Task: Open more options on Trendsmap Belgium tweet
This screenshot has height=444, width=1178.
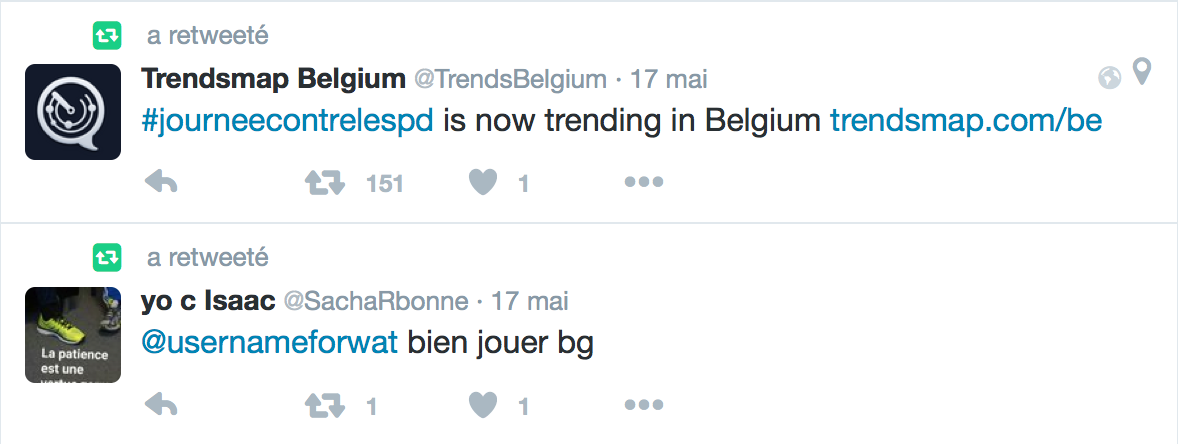Action: pyautogui.click(x=643, y=183)
